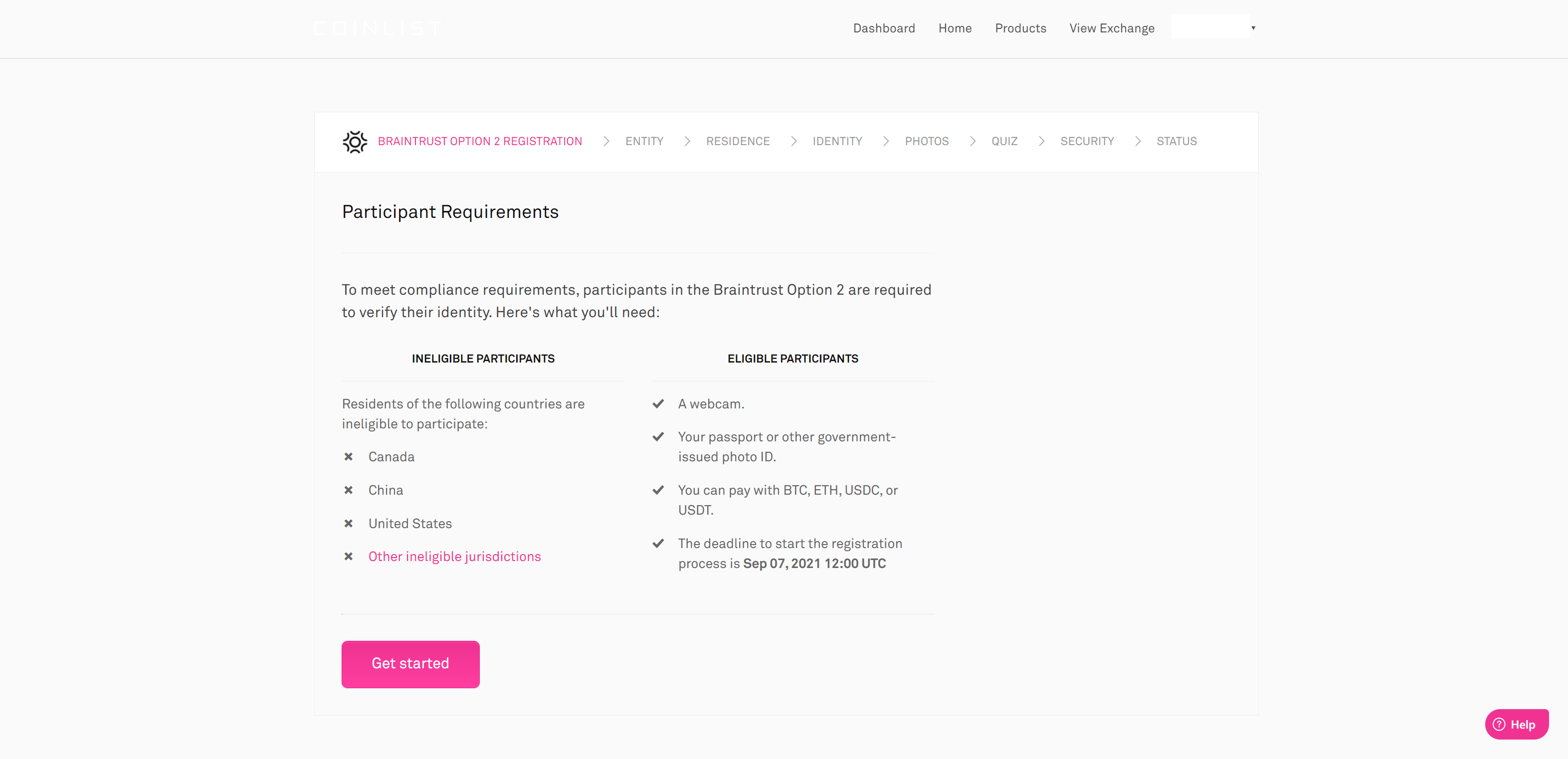
Task: Select the QUIZ step tab
Action: click(1004, 141)
